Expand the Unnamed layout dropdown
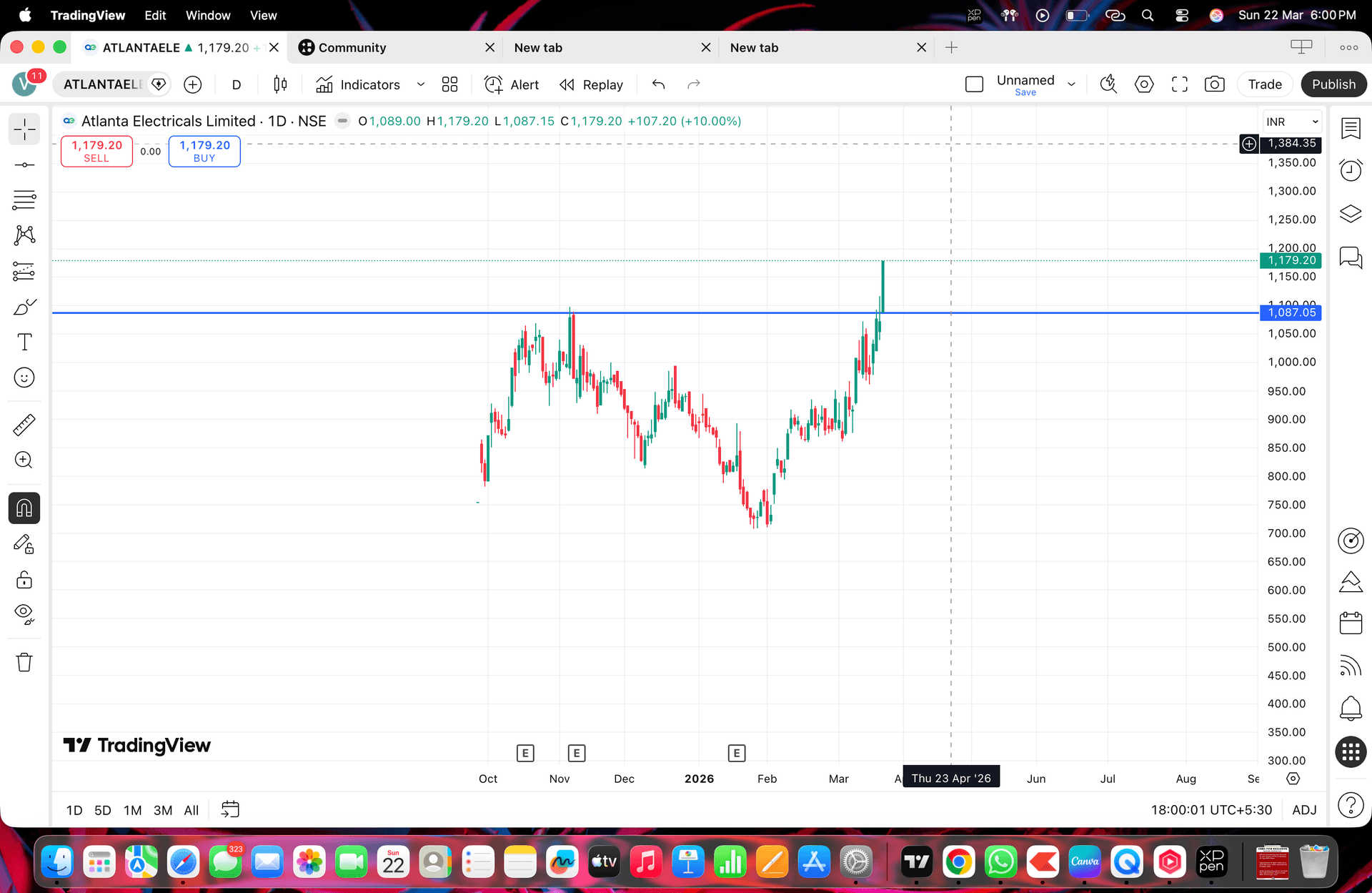This screenshot has width=1372, height=893. [1071, 84]
